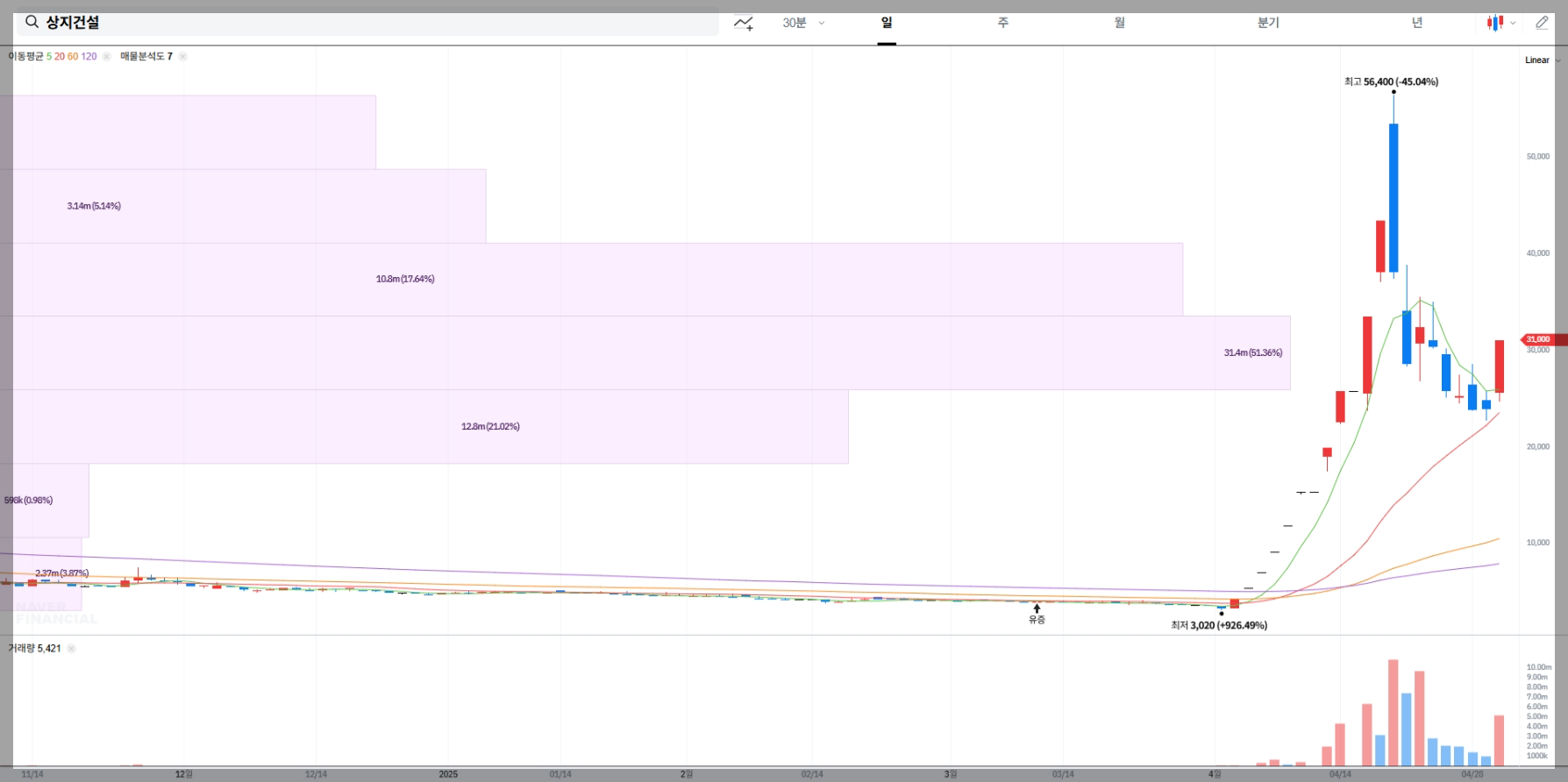Click the 20,000 price axis label
Image resolution: width=1568 pixels, height=782 pixels.
pos(1538,447)
